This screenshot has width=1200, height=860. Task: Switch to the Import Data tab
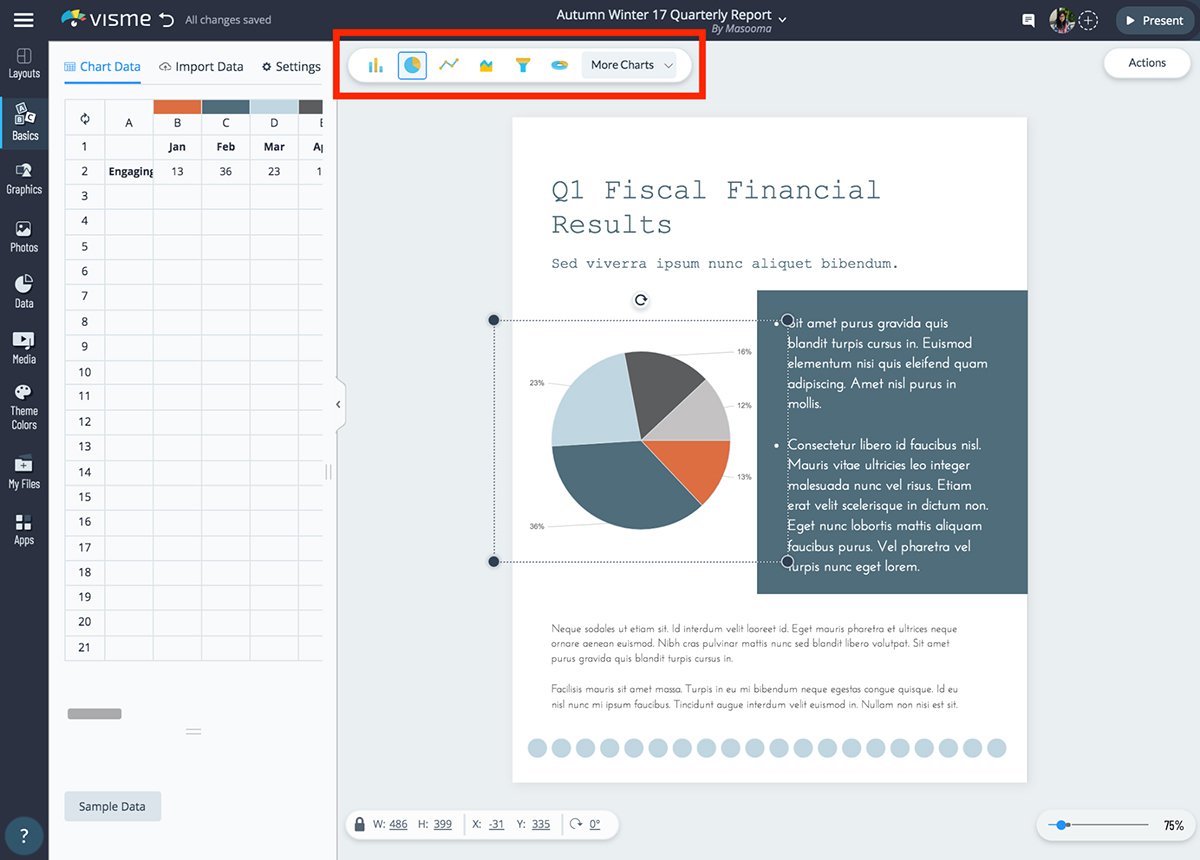[201, 67]
